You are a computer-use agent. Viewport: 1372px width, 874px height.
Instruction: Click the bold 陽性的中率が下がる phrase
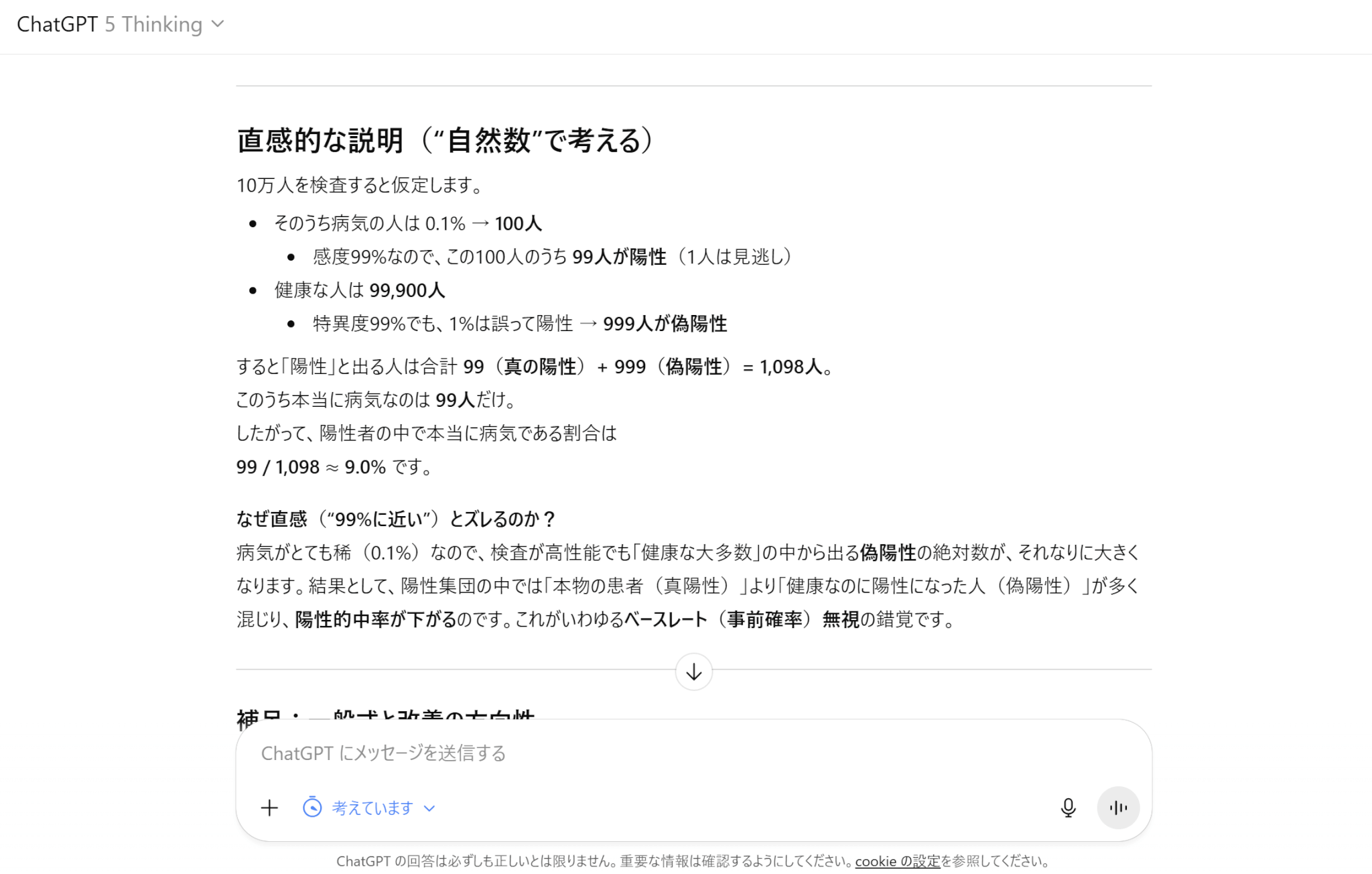click(x=375, y=620)
